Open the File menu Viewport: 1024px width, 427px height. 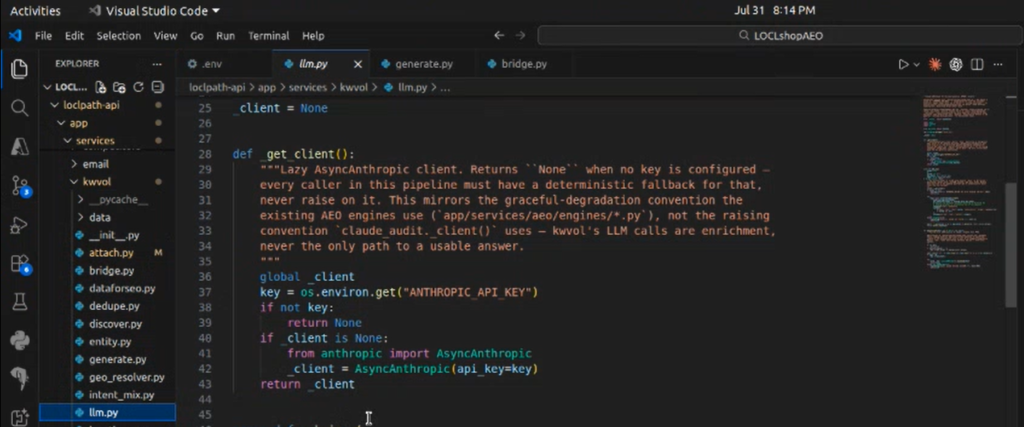pos(43,36)
